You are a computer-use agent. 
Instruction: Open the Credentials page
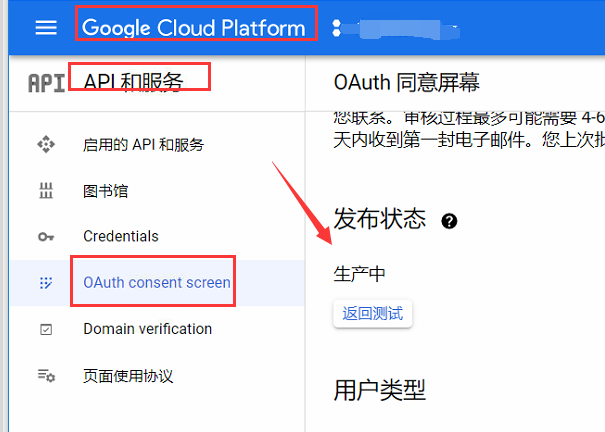tap(121, 236)
